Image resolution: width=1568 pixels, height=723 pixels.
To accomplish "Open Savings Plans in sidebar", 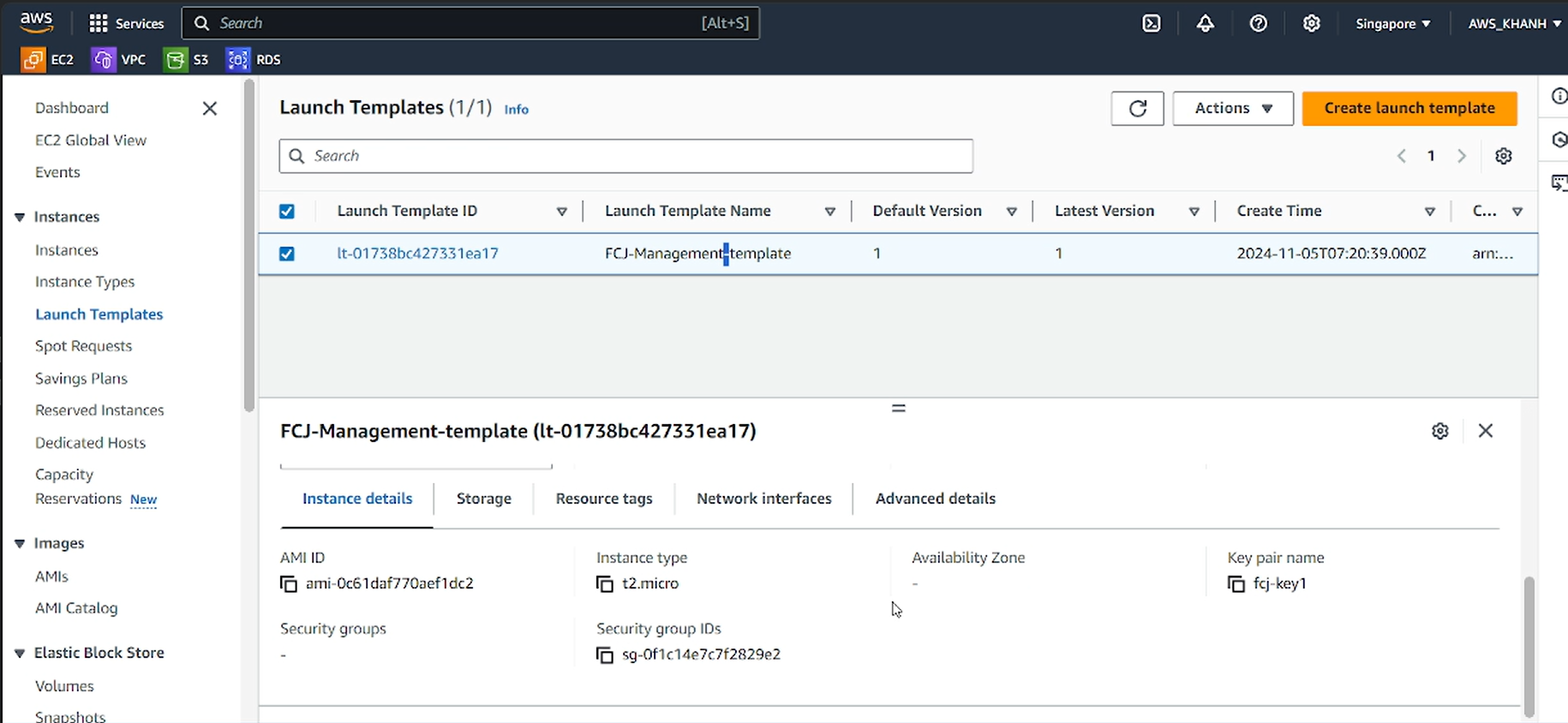I will coord(81,379).
